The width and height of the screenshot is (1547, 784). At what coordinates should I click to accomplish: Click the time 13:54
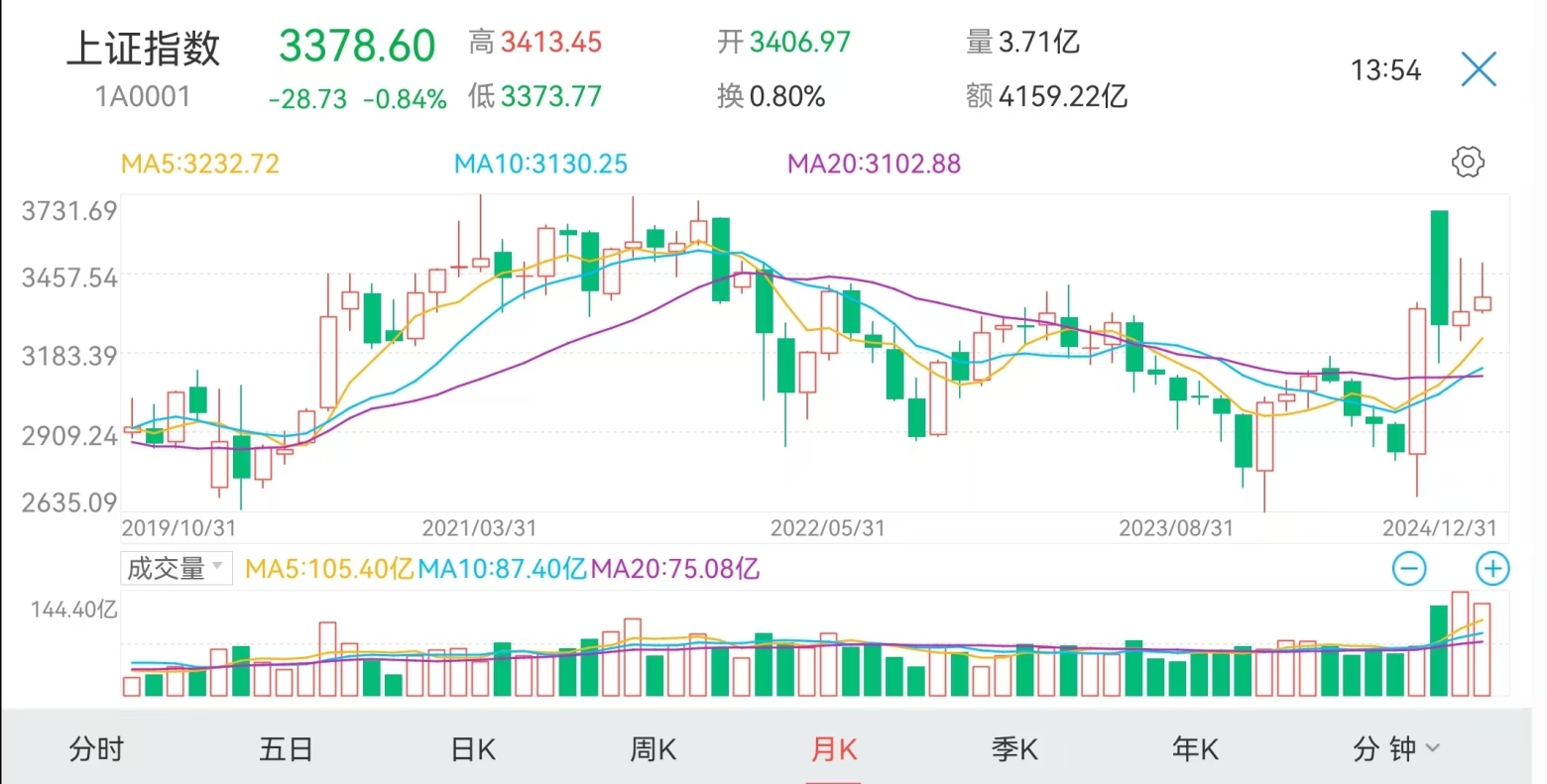[1385, 70]
